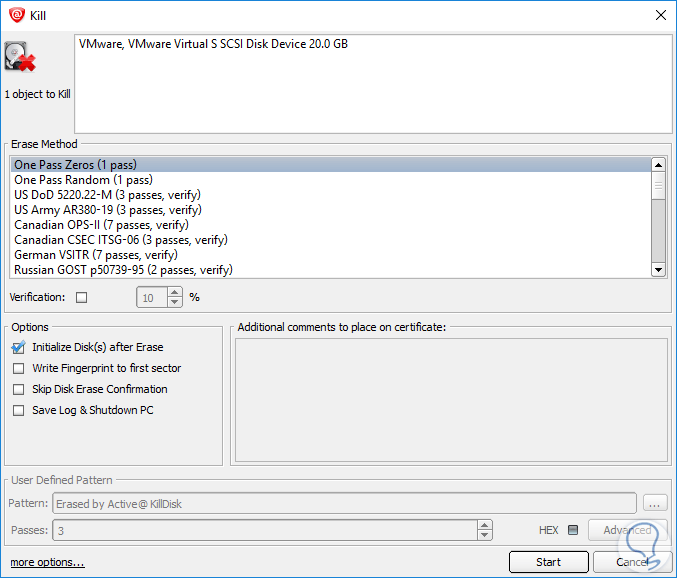Screen dimensions: 677x578
Task: Choose US DoD 5220.22-M erase method
Action: coord(330,195)
